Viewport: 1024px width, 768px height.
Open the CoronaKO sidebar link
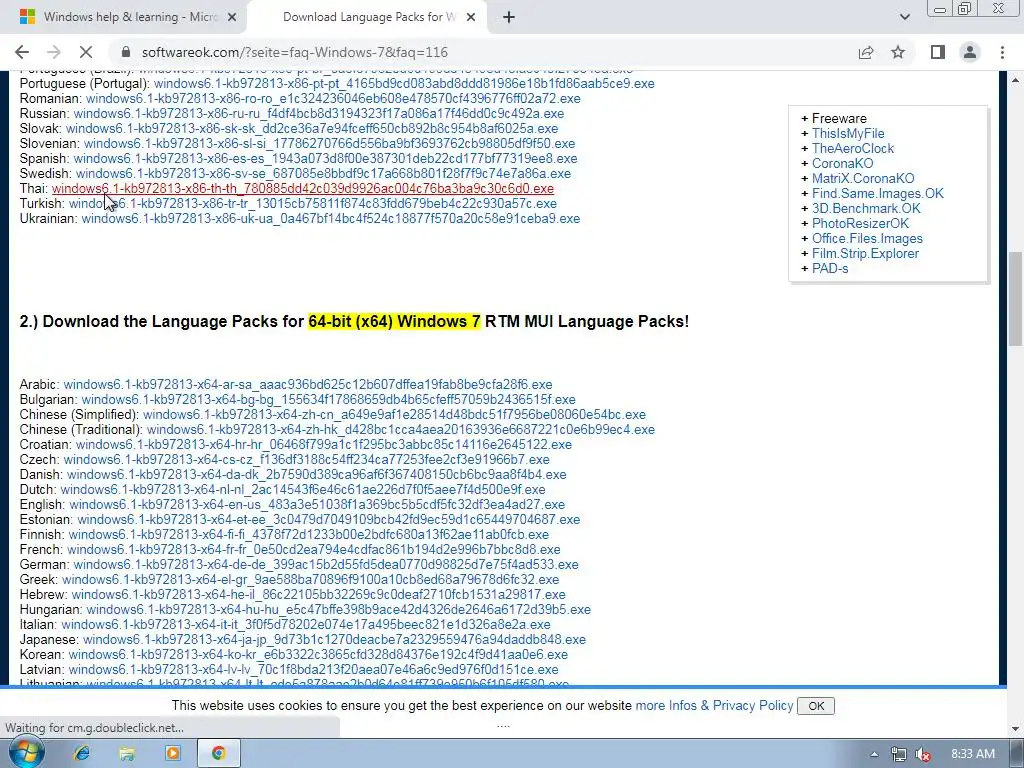pos(842,163)
